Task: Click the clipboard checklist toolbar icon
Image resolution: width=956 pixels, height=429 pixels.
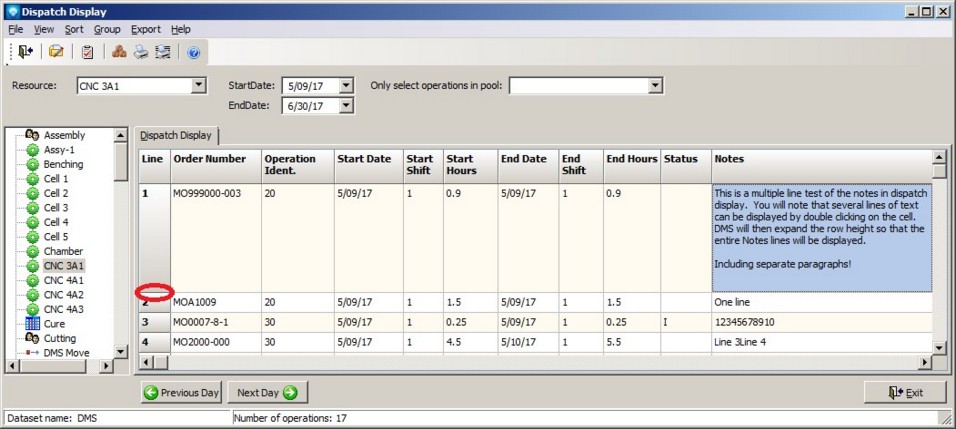Action: [x=88, y=52]
